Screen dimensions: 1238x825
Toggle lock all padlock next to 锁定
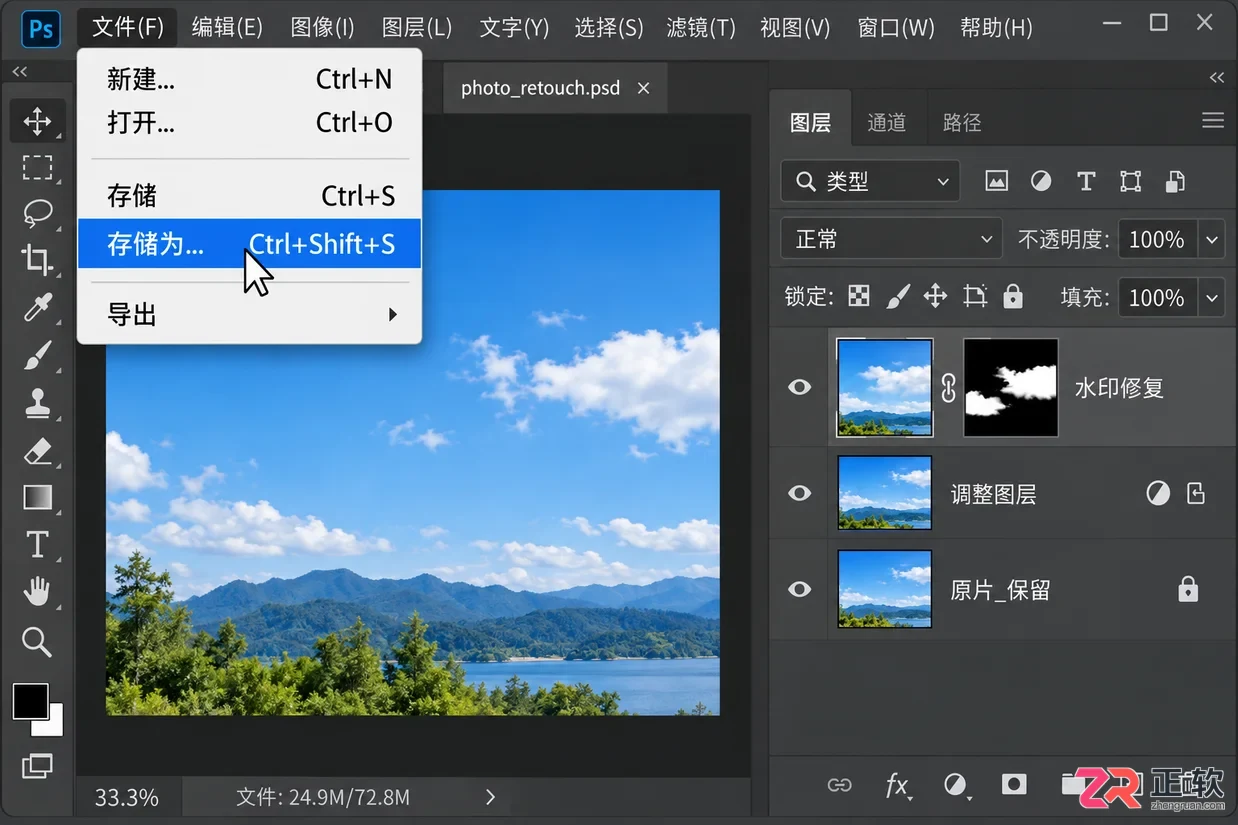[1013, 296]
